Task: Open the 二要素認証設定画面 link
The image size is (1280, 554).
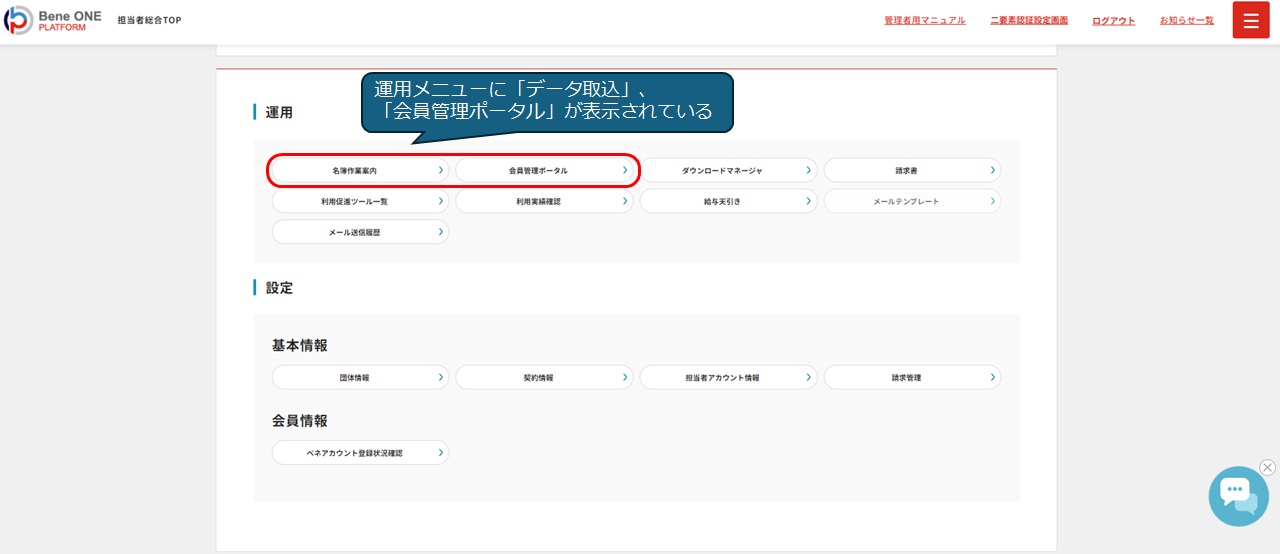Action: click(x=1028, y=21)
